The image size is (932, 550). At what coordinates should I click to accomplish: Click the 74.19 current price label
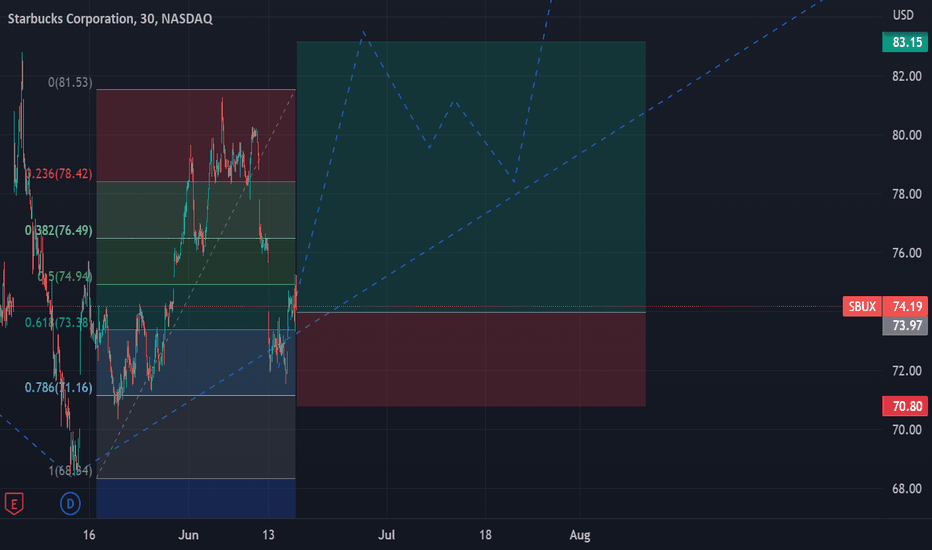(x=905, y=306)
